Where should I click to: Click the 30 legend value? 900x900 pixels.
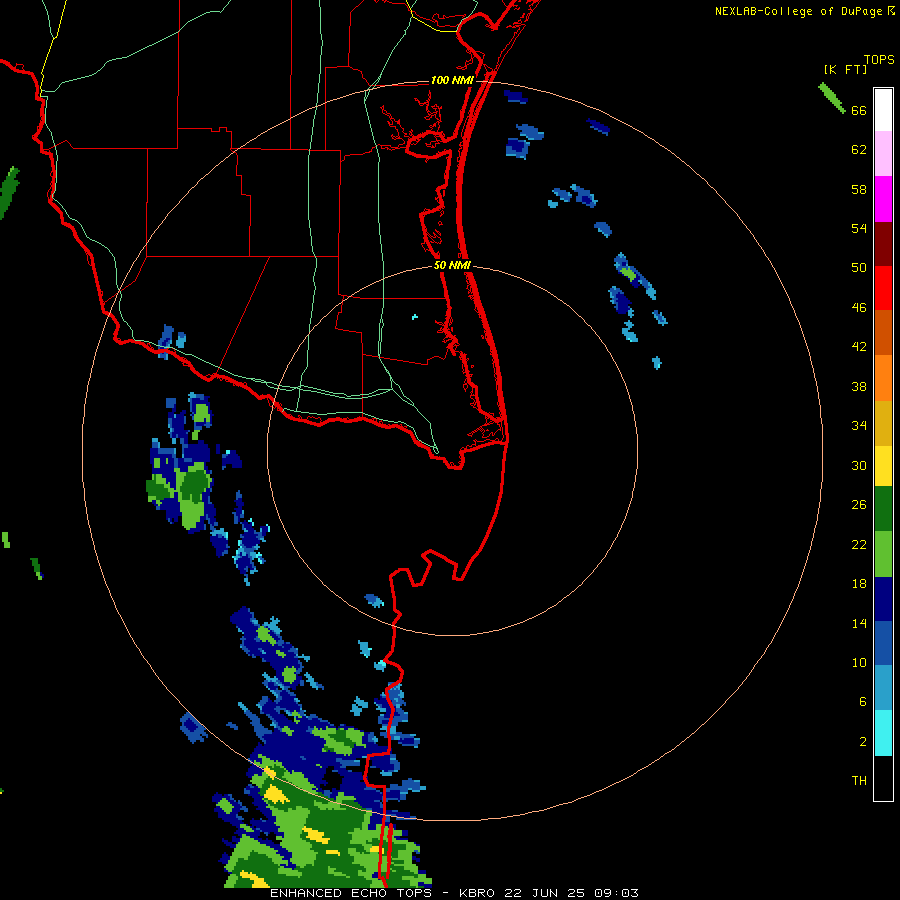point(859,465)
